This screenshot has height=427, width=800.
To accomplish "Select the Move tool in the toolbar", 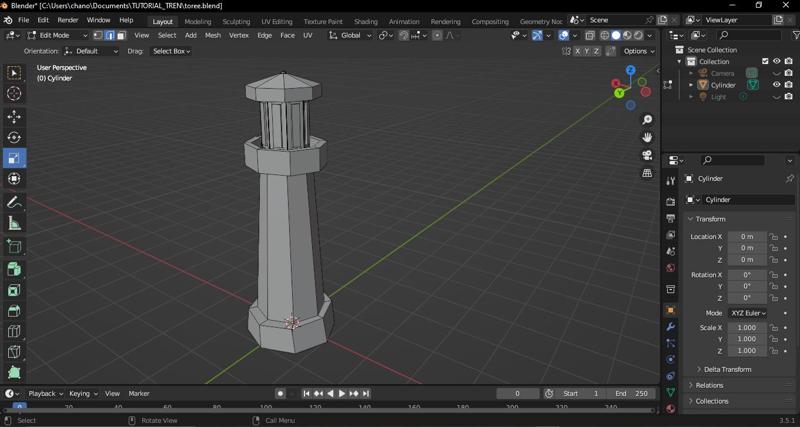I will tap(14, 117).
